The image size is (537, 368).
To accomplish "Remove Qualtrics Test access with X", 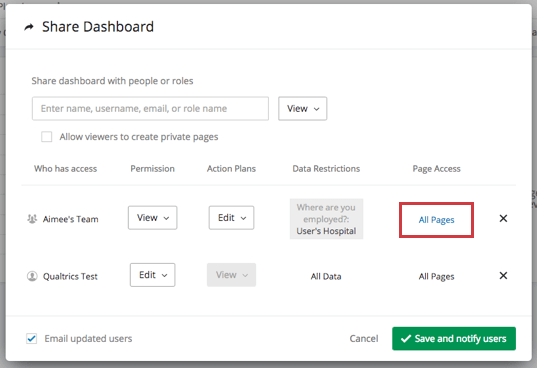I will coord(503,276).
